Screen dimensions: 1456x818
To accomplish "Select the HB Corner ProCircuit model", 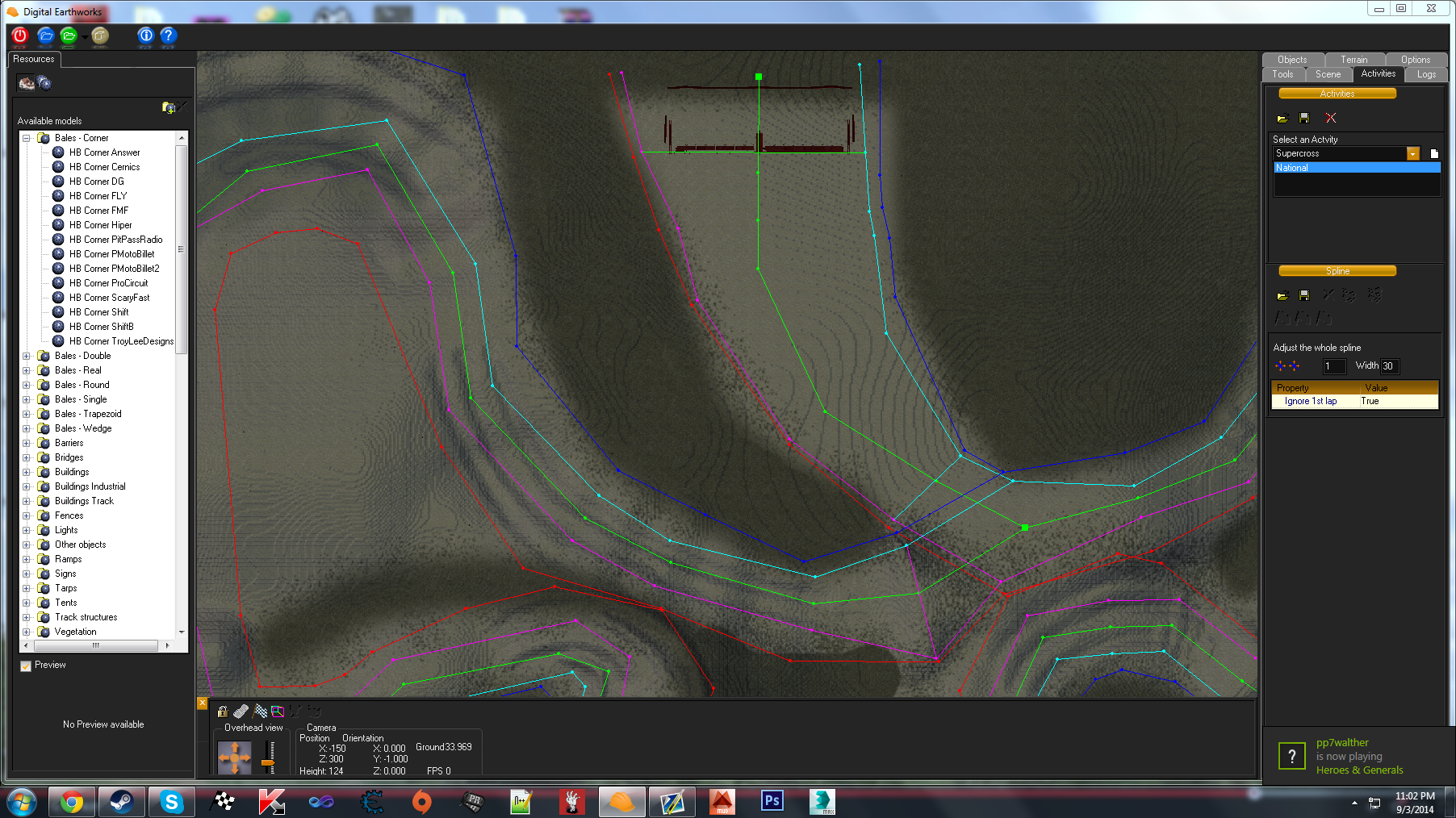I will pyautogui.click(x=108, y=283).
